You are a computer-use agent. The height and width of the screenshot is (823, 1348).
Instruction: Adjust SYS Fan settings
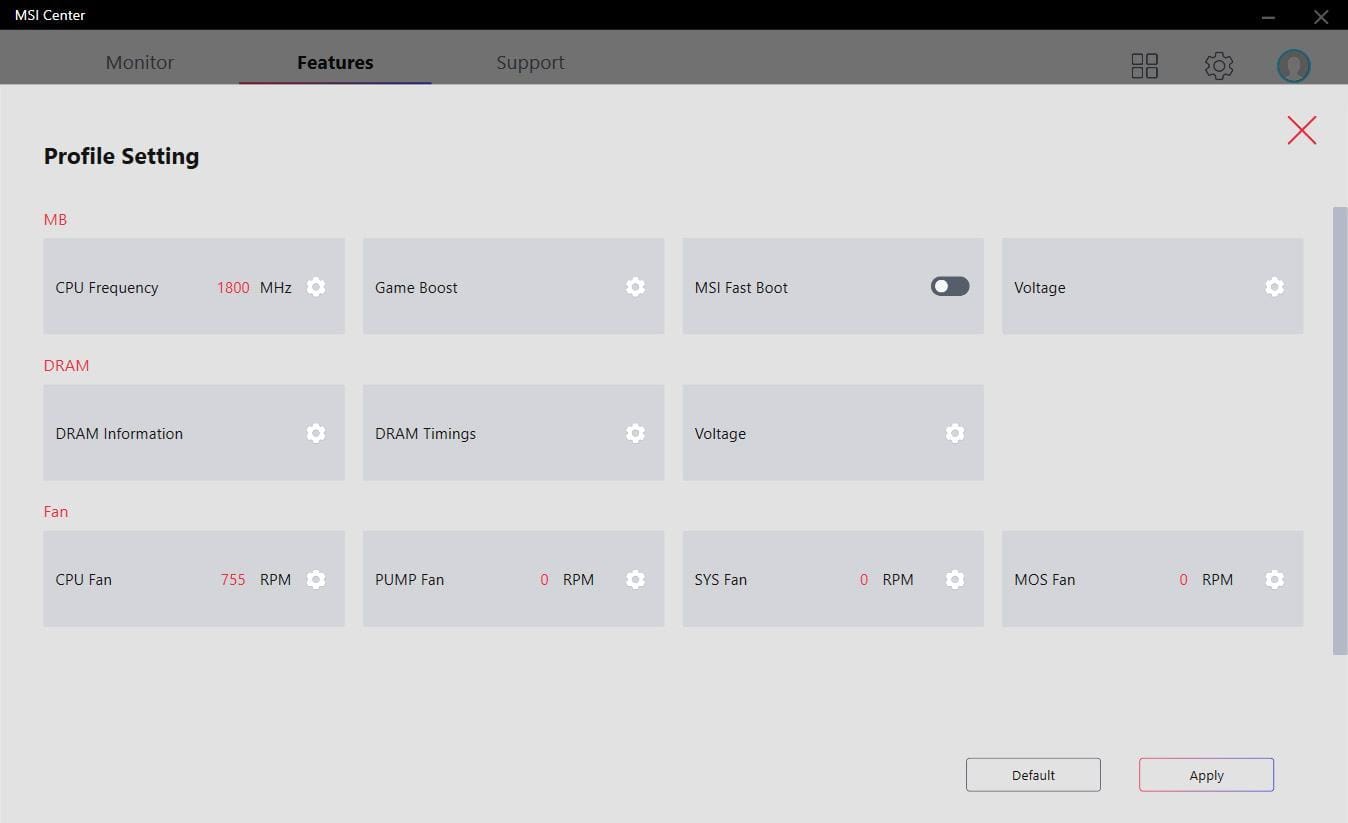(955, 579)
